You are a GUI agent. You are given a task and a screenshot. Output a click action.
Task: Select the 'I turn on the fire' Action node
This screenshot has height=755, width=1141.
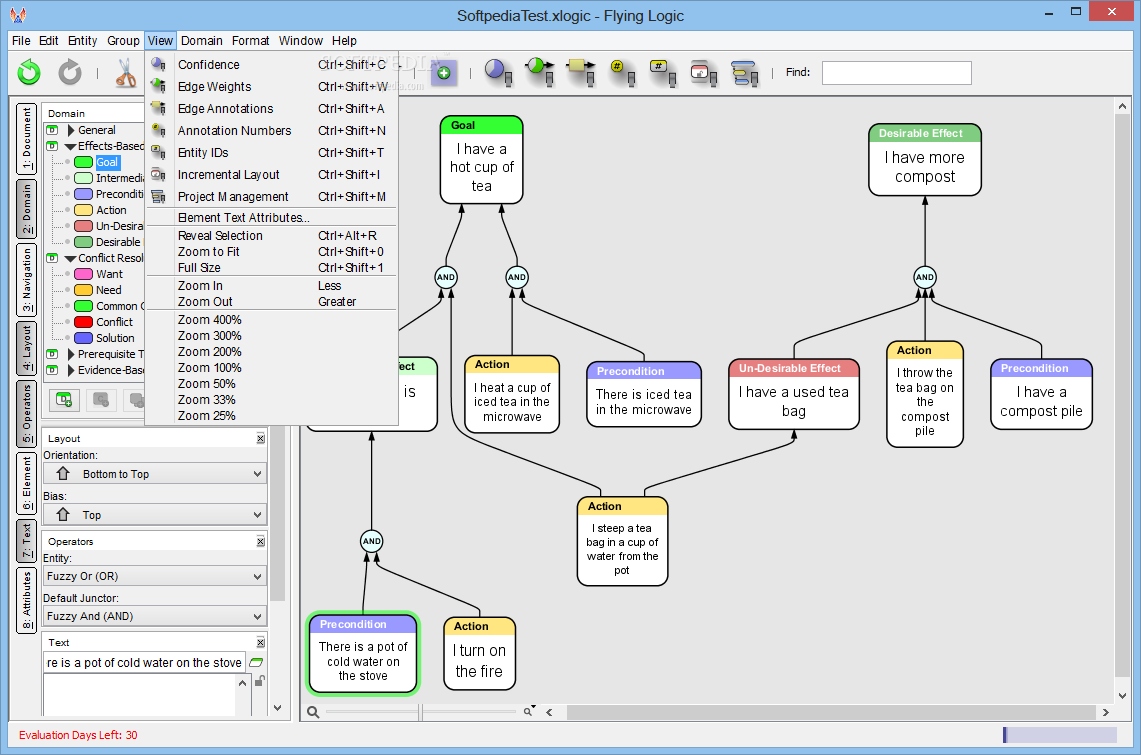[480, 653]
